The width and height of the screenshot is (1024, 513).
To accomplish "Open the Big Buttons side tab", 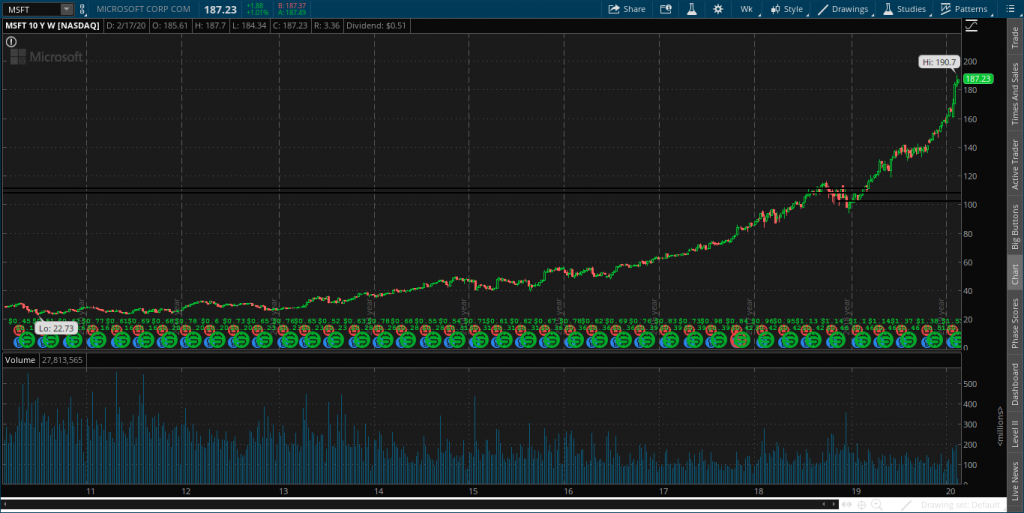I will tap(1015, 226).
